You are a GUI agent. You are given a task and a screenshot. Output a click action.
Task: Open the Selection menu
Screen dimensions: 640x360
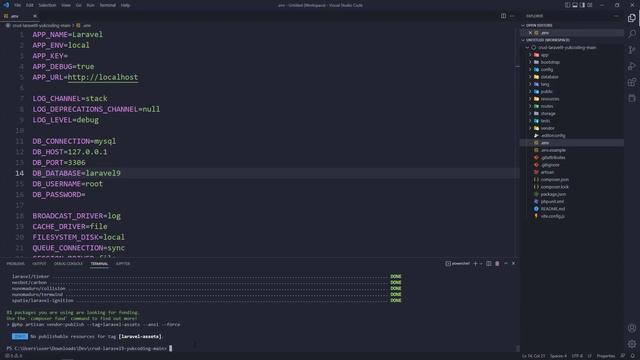[x=47, y=5]
